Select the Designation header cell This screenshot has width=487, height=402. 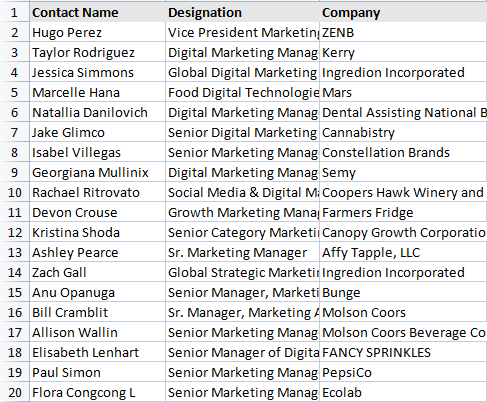pos(242,12)
